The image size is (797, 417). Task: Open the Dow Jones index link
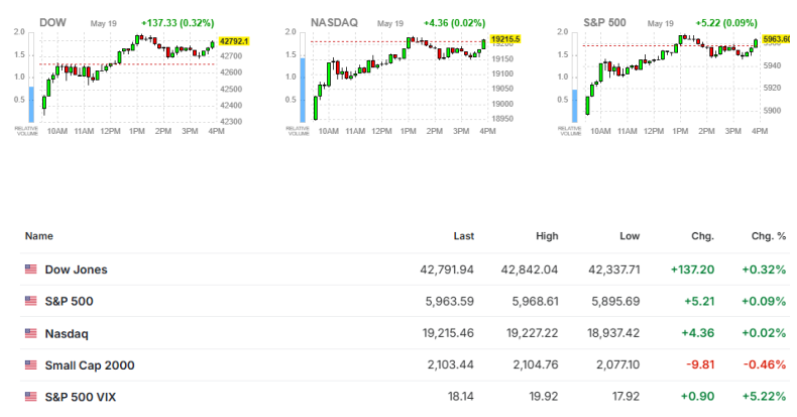(76, 270)
